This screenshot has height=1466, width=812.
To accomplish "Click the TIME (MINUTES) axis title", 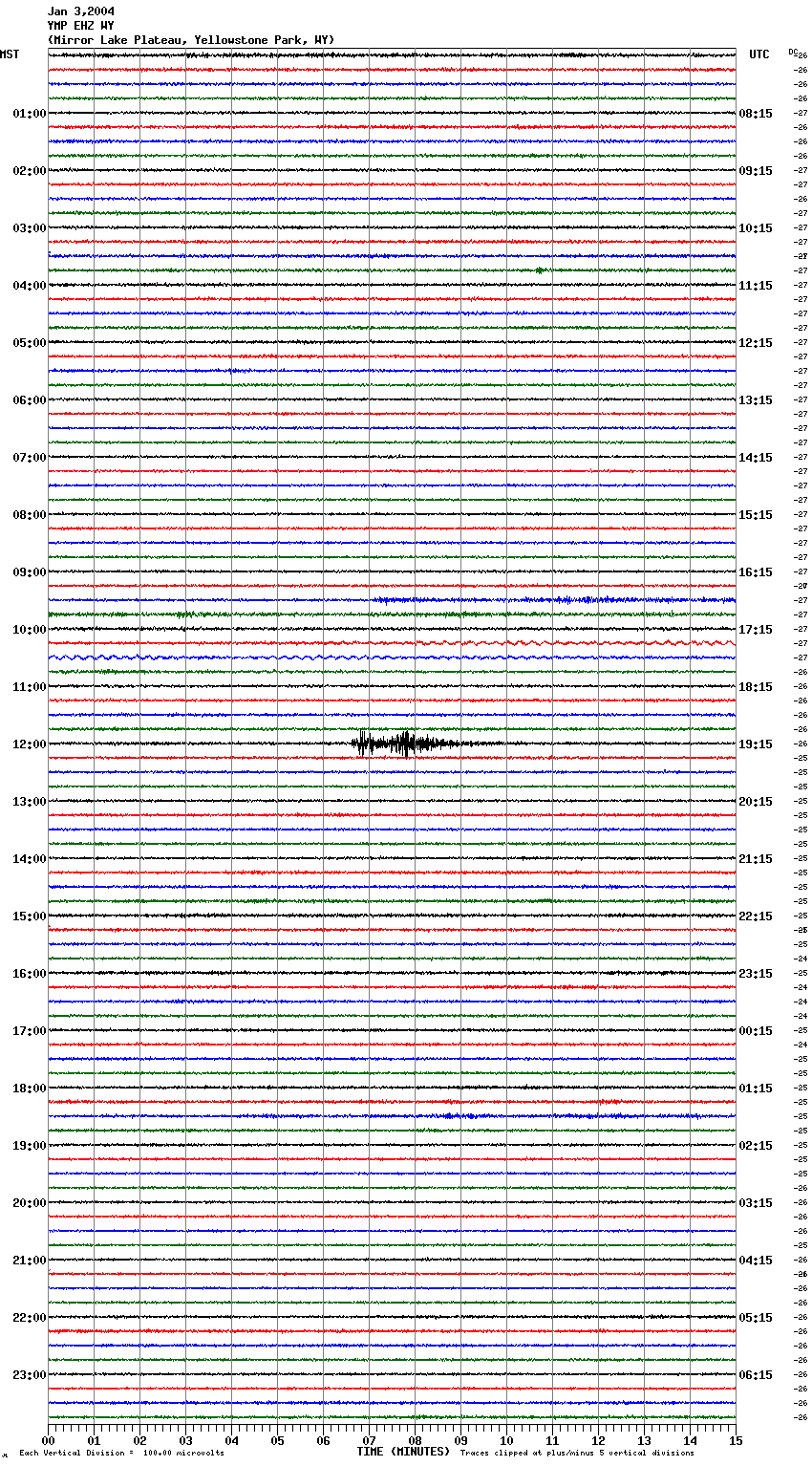I will point(403,1452).
